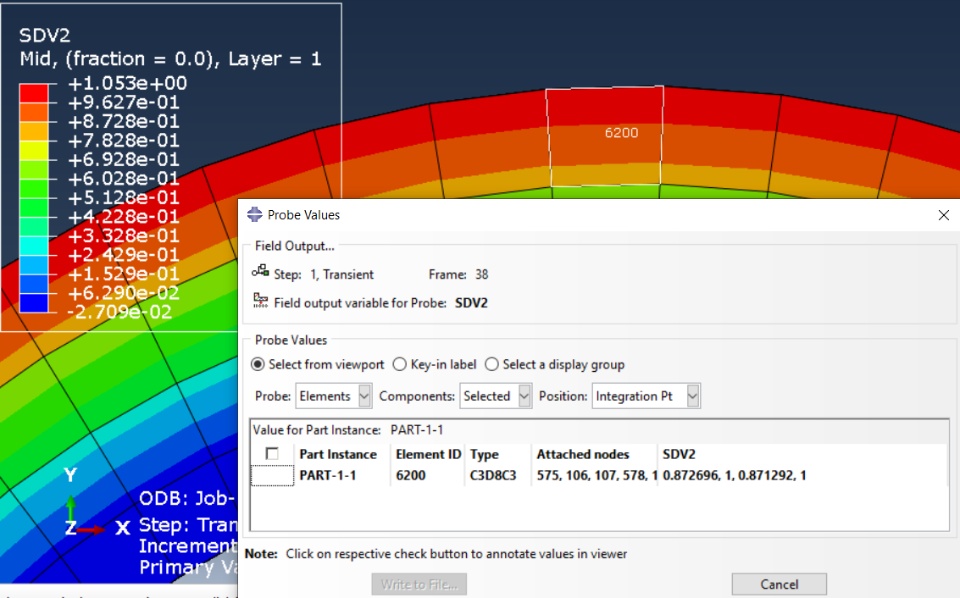
Task: Click the legend value +5.128e-01
Action: 124,197
